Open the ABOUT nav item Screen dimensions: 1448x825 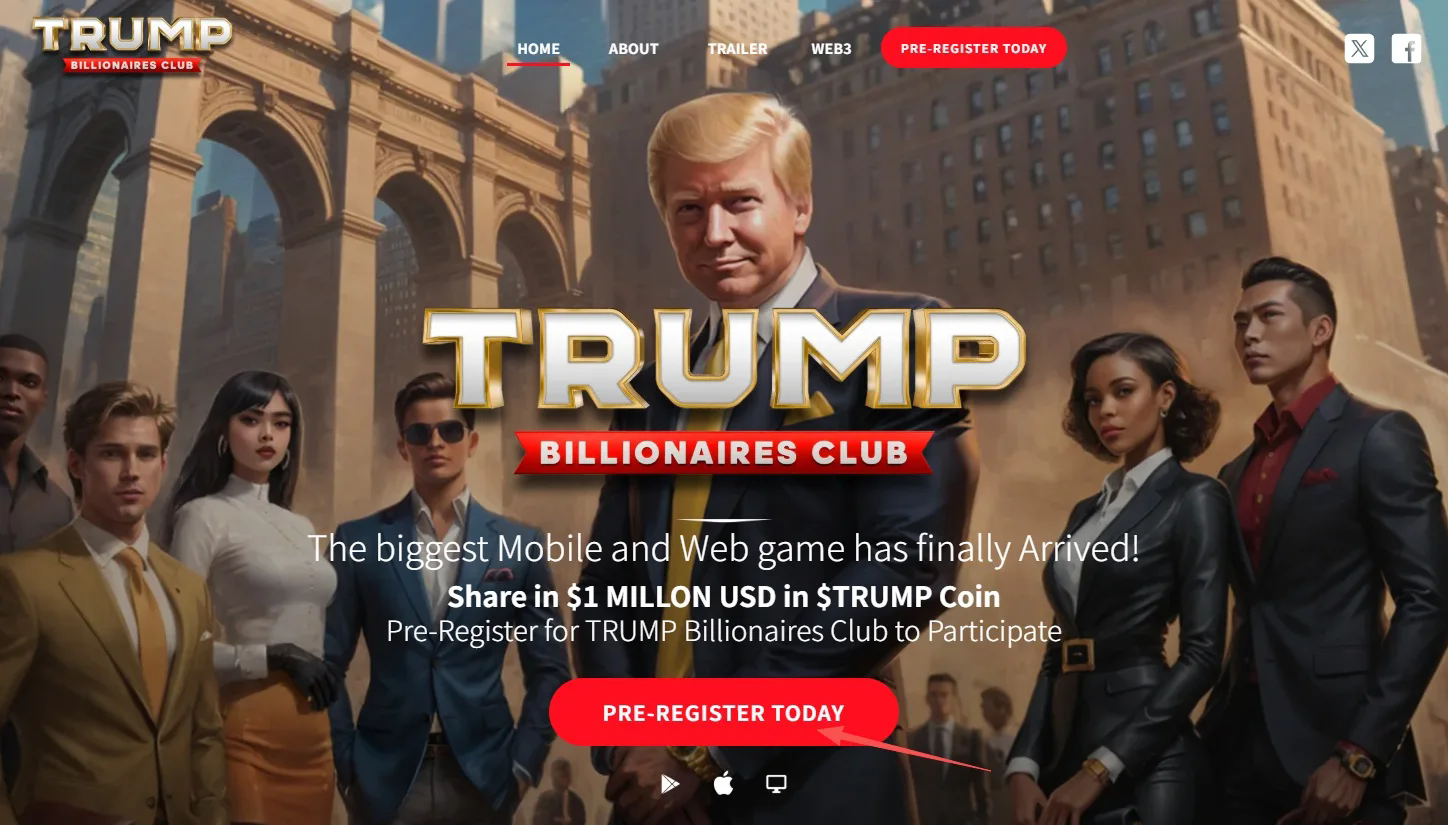[x=633, y=48]
